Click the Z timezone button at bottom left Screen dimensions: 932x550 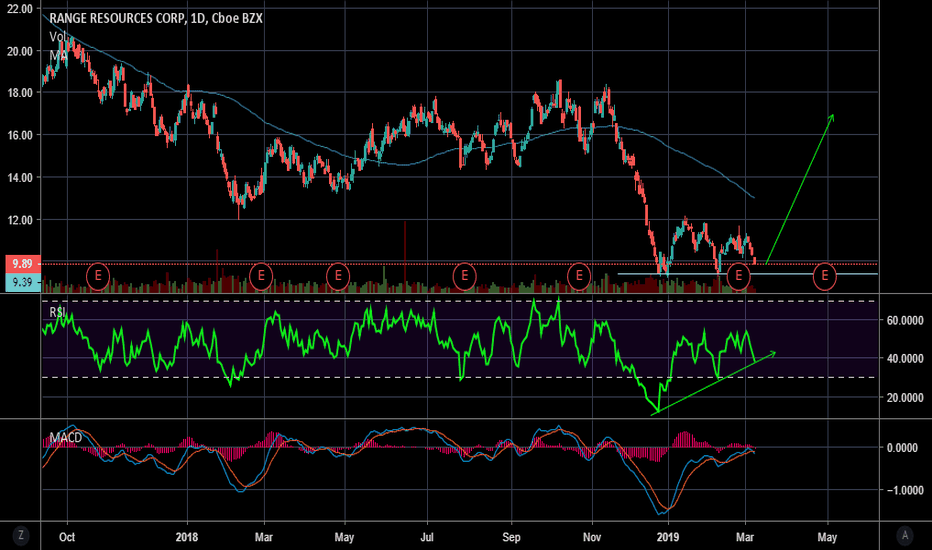tap(21, 535)
